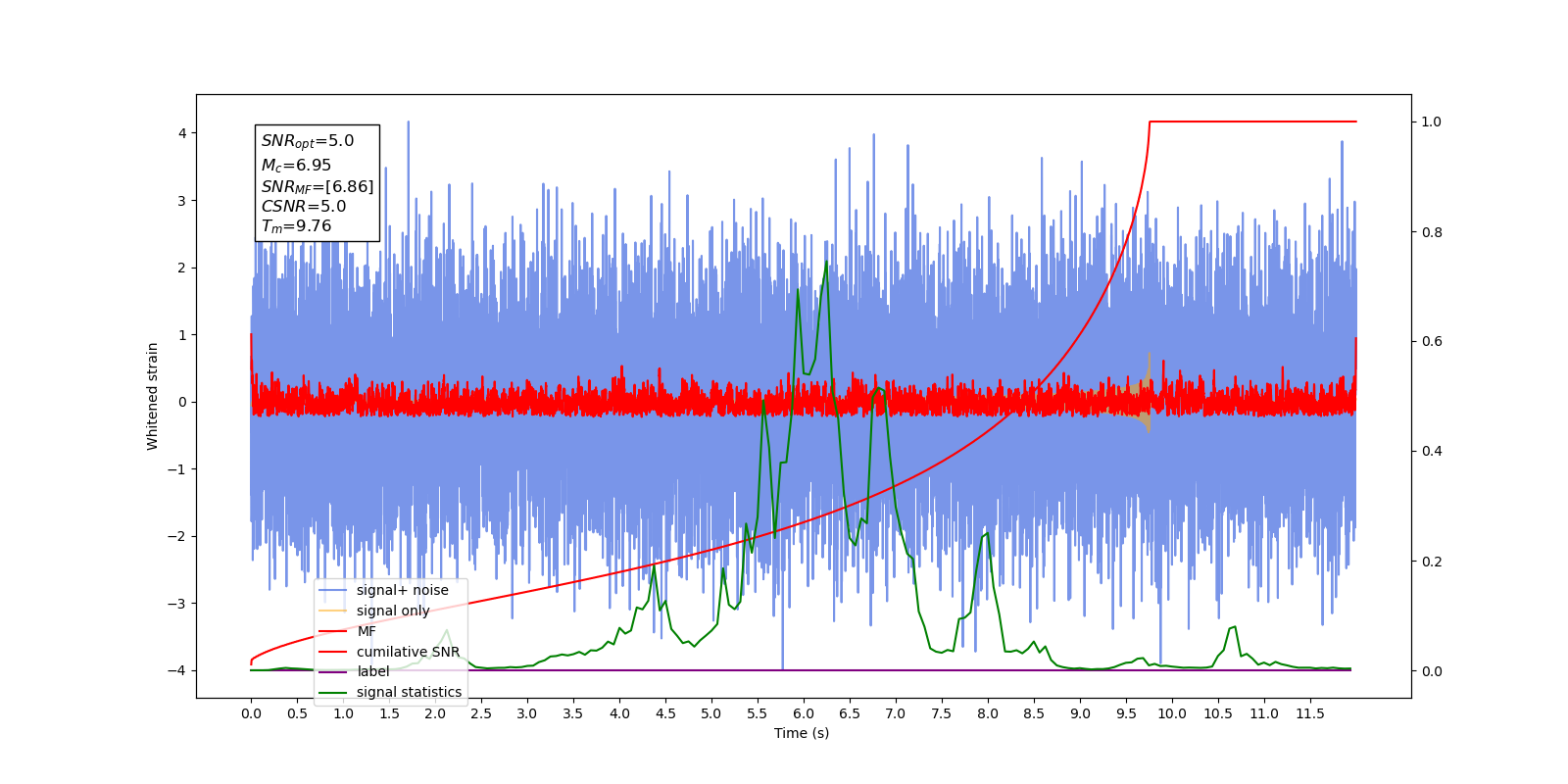Image resolution: width=1568 pixels, height=784 pixels.
Task: Click left y-axis tick label 2
Action: [x=182, y=268]
